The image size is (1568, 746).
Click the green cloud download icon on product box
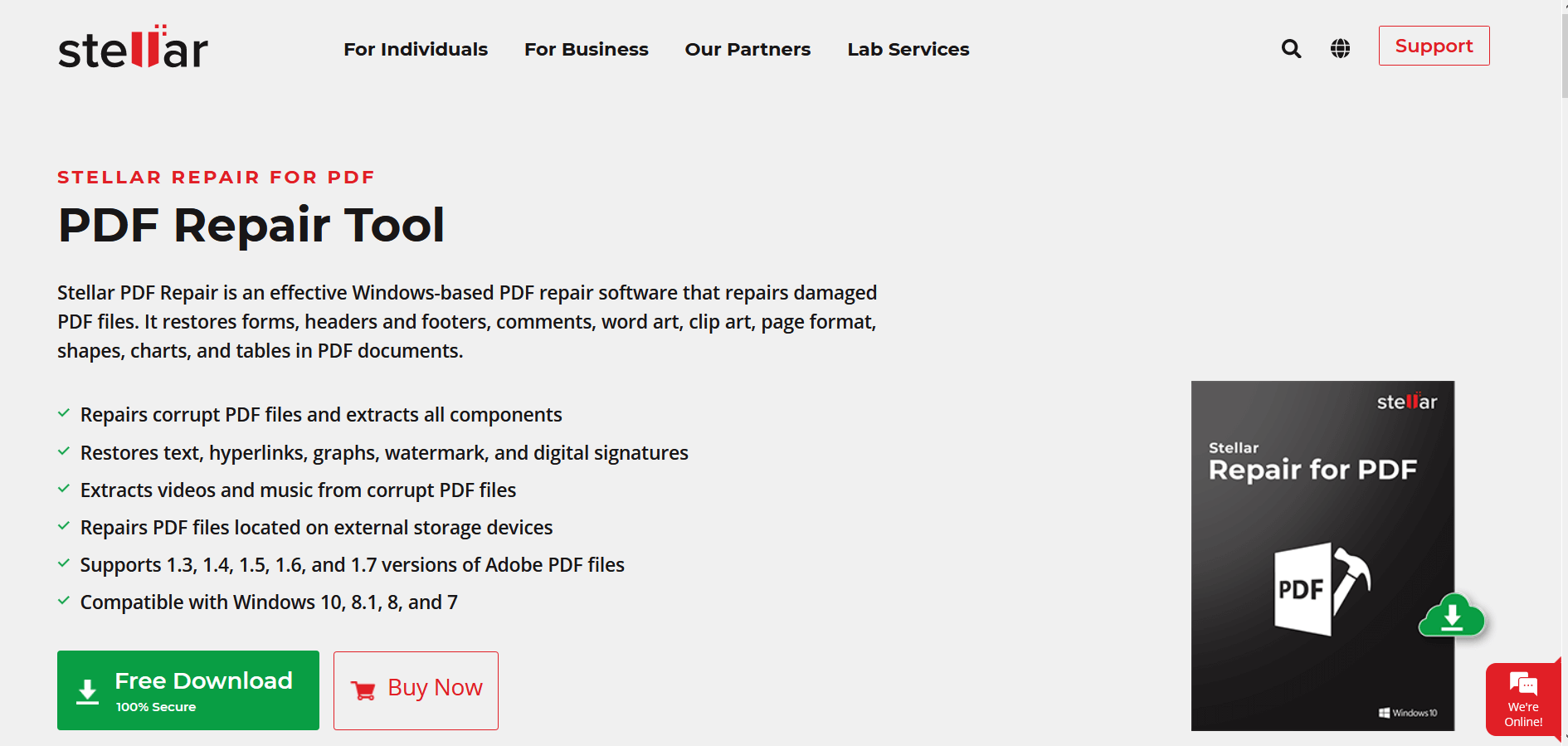point(1451,616)
